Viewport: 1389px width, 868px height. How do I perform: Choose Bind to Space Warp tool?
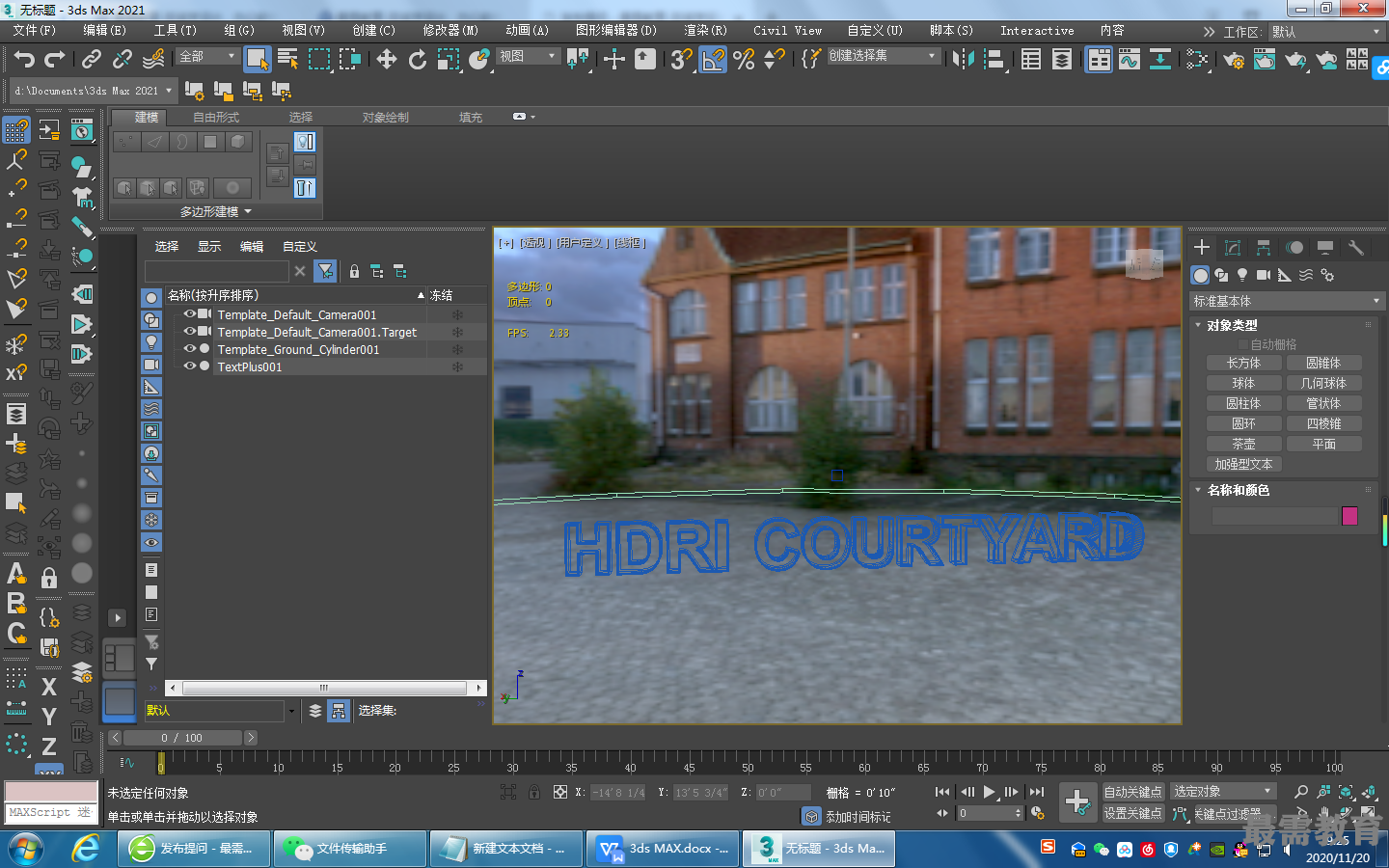153,59
